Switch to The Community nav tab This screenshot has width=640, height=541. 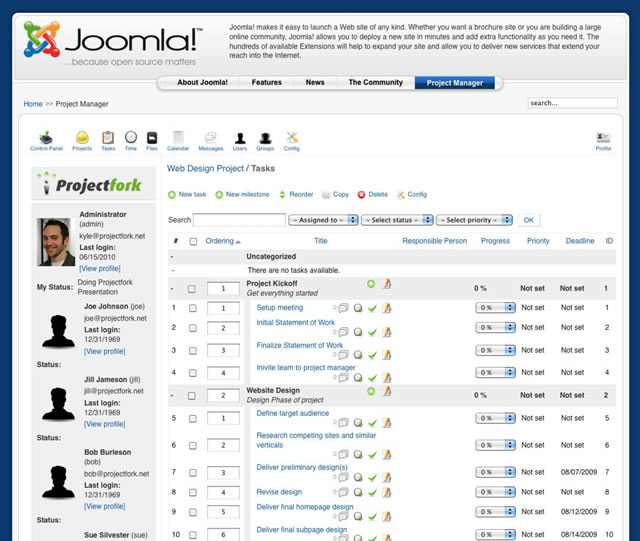click(375, 83)
